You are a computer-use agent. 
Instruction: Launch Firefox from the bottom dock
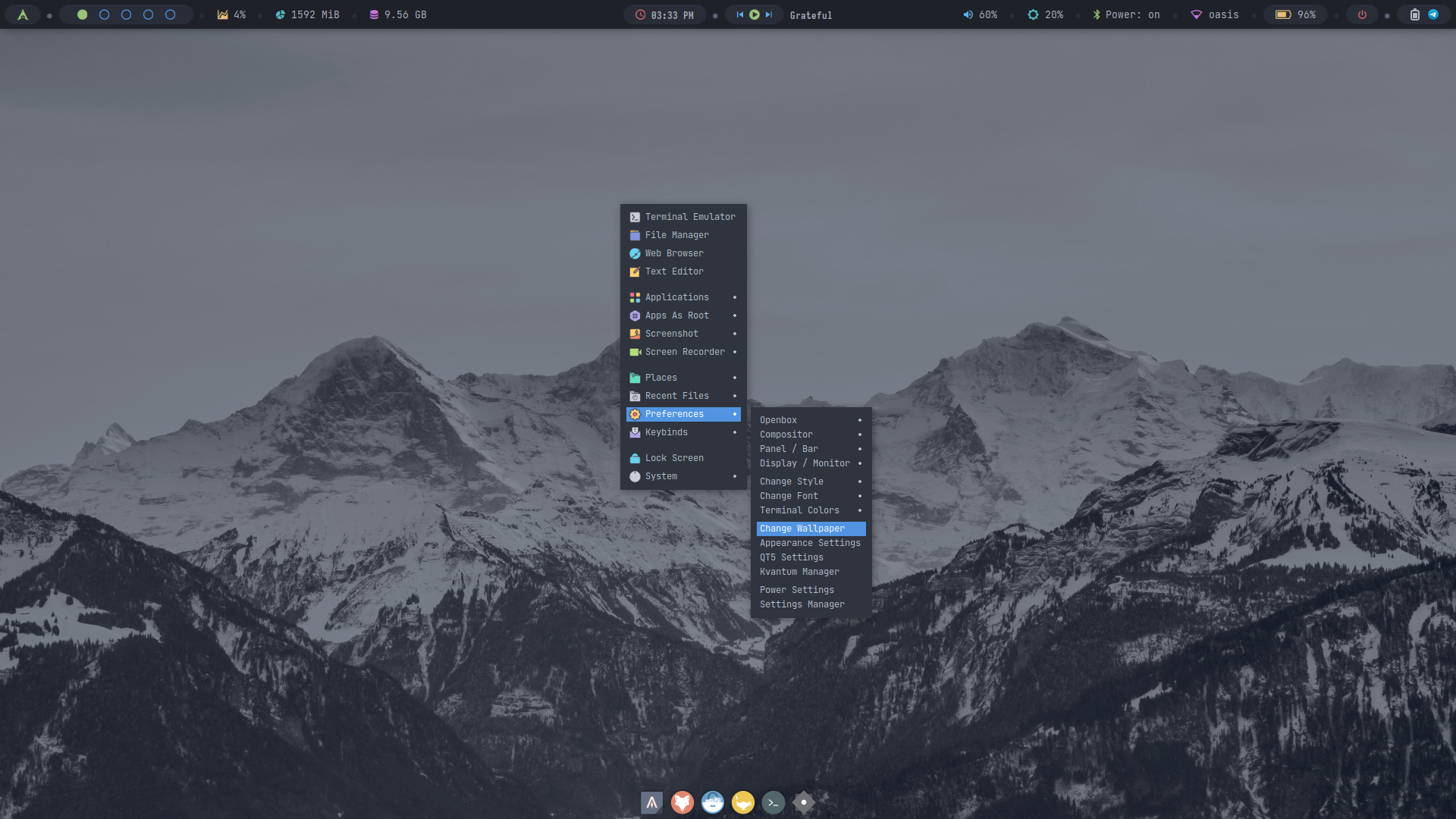[x=682, y=802]
